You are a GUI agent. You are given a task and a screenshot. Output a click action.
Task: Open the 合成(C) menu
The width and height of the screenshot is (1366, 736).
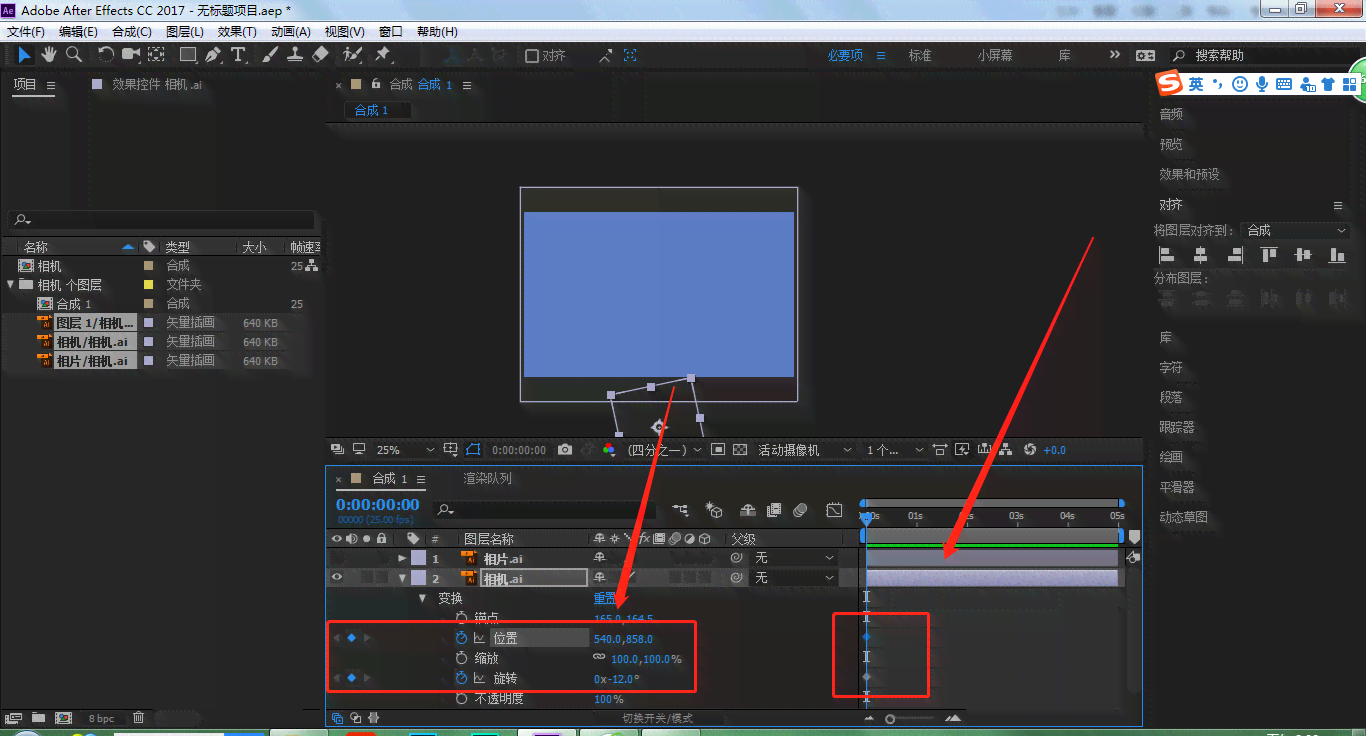(x=132, y=32)
